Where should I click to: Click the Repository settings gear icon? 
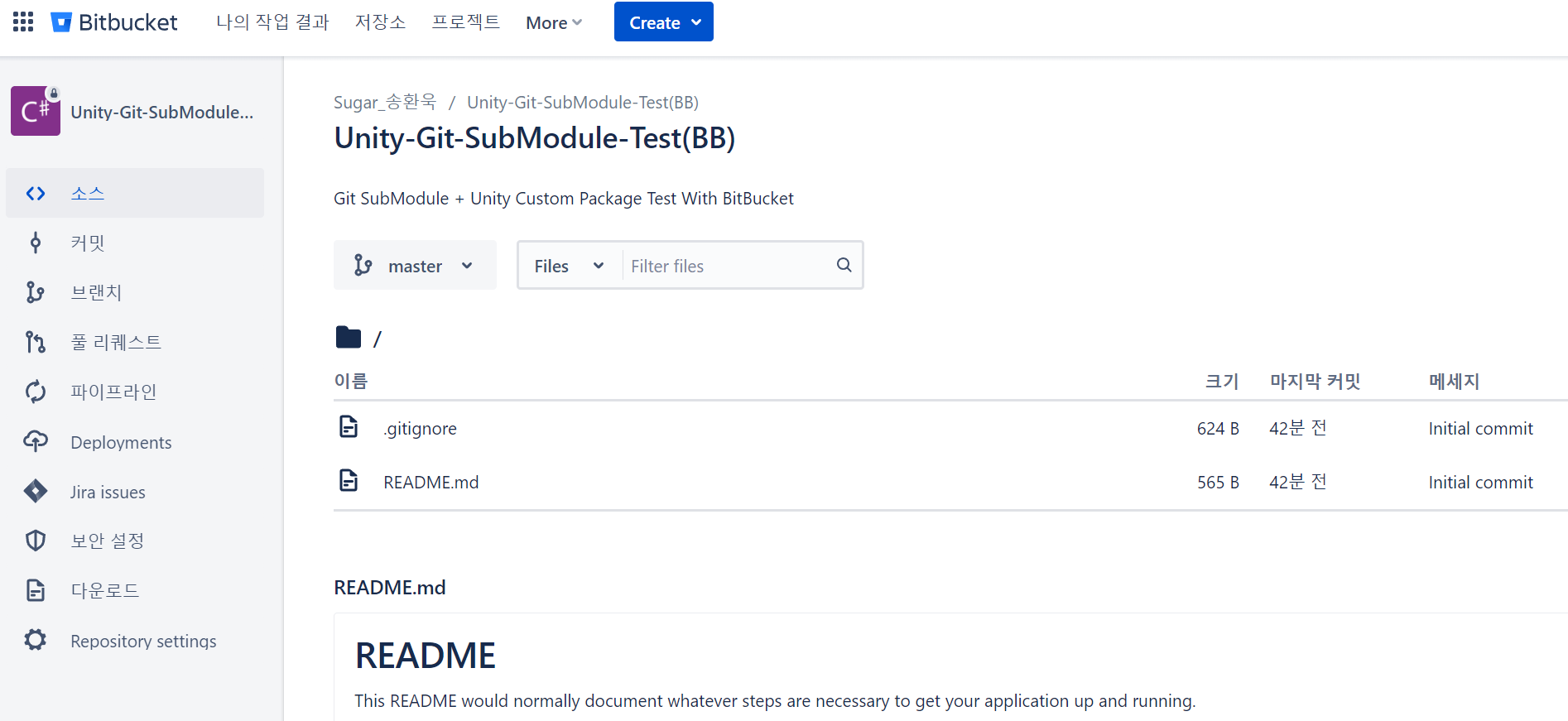(x=36, y=640)
